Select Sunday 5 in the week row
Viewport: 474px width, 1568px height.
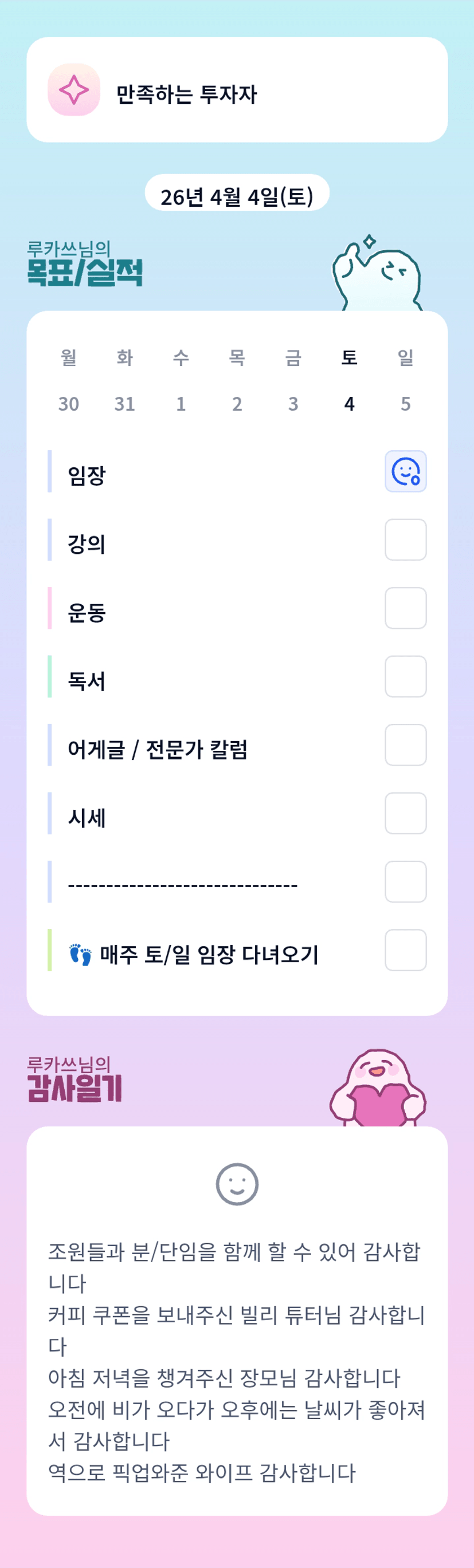(x=405, y=404)
